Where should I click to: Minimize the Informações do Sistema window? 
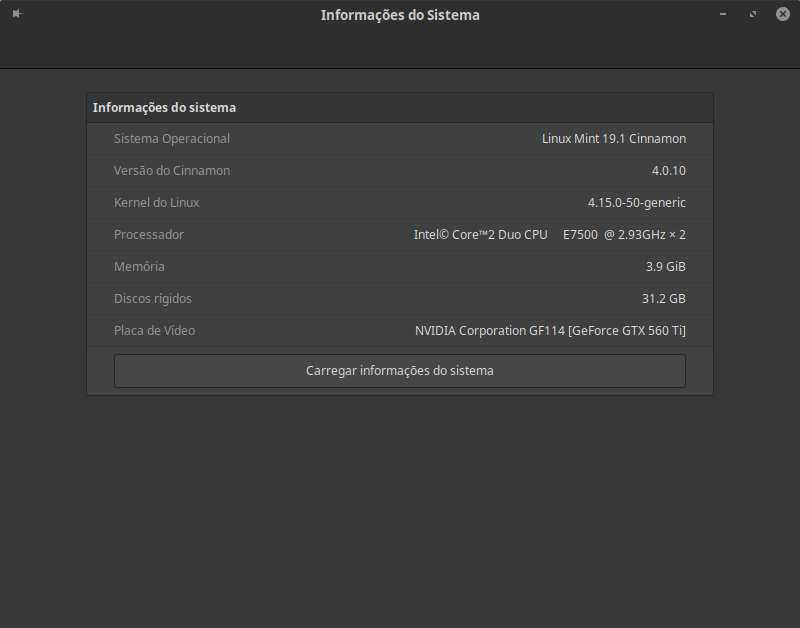(x=723, y=14)
